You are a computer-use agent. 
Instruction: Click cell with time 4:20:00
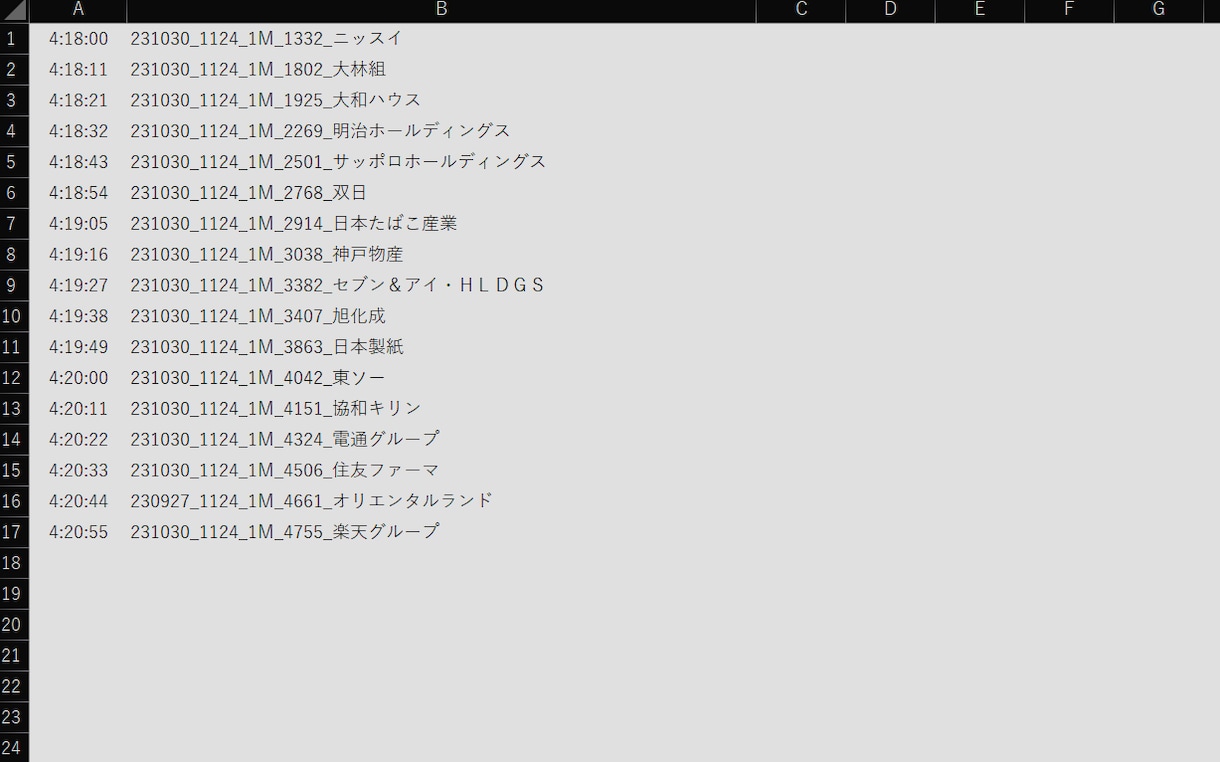click(x=78, y=378)
